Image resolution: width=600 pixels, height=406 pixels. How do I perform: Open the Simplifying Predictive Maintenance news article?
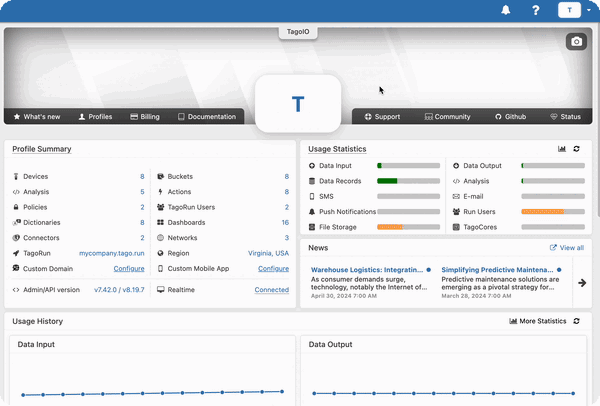(x=497, y=270)
